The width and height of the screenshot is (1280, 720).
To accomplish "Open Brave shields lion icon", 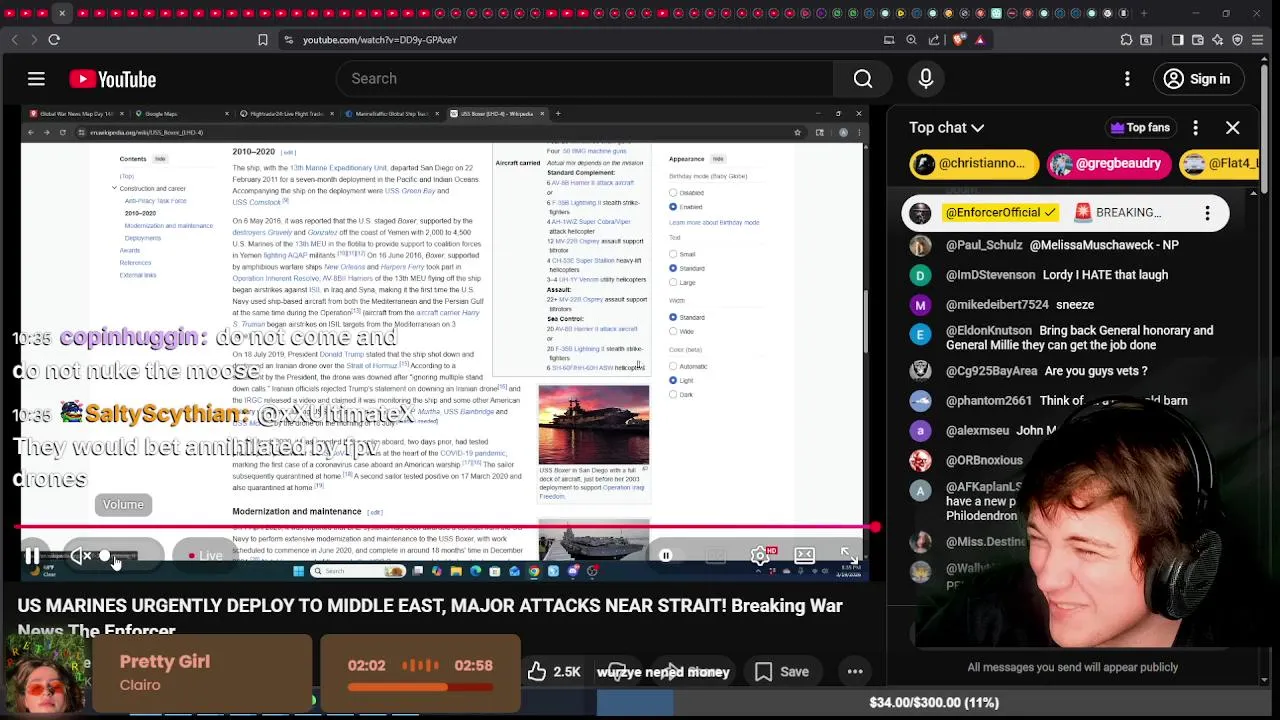I will (959, 40).
